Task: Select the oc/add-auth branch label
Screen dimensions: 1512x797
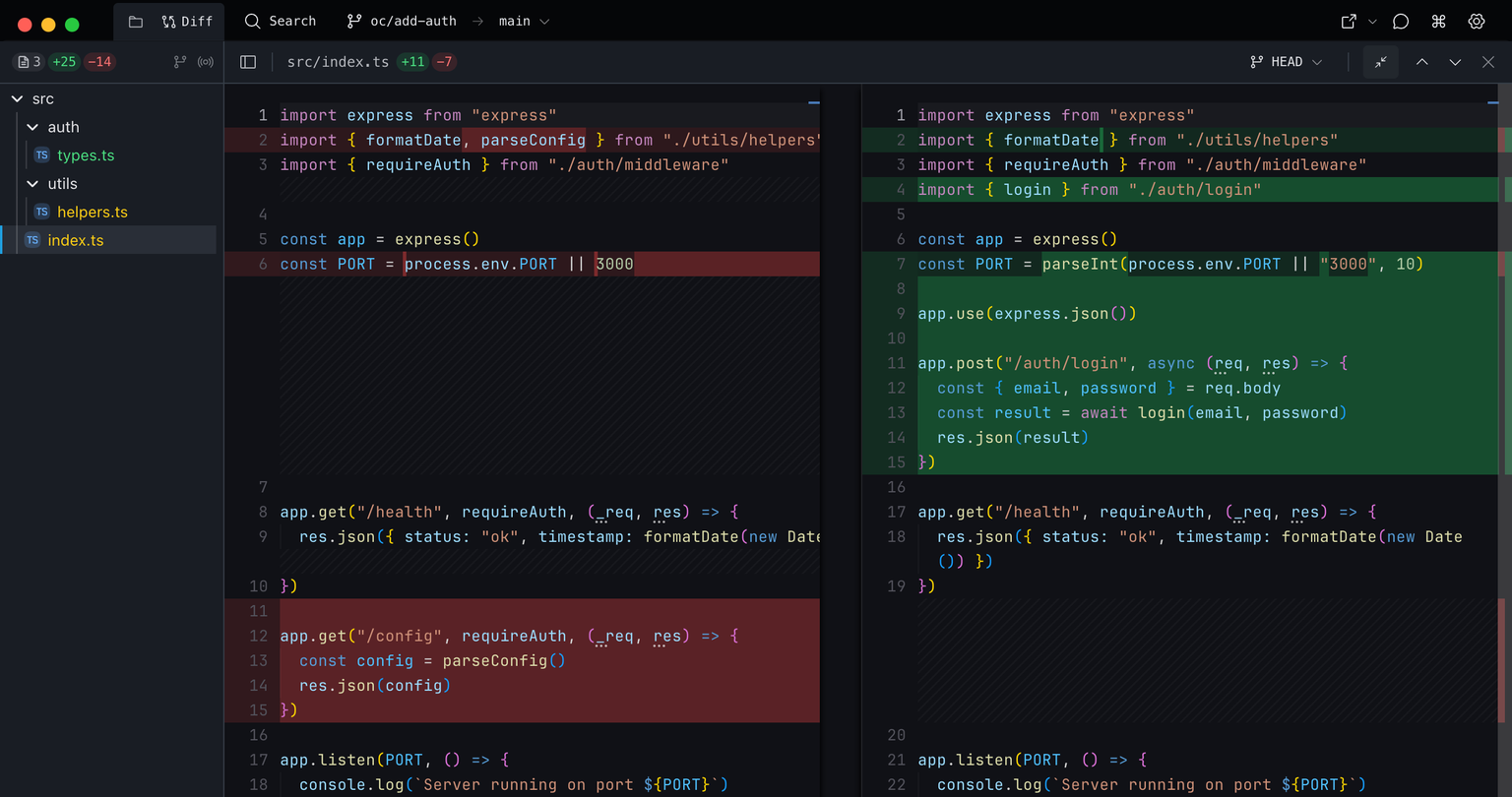Action: click(x=414, y=21)
